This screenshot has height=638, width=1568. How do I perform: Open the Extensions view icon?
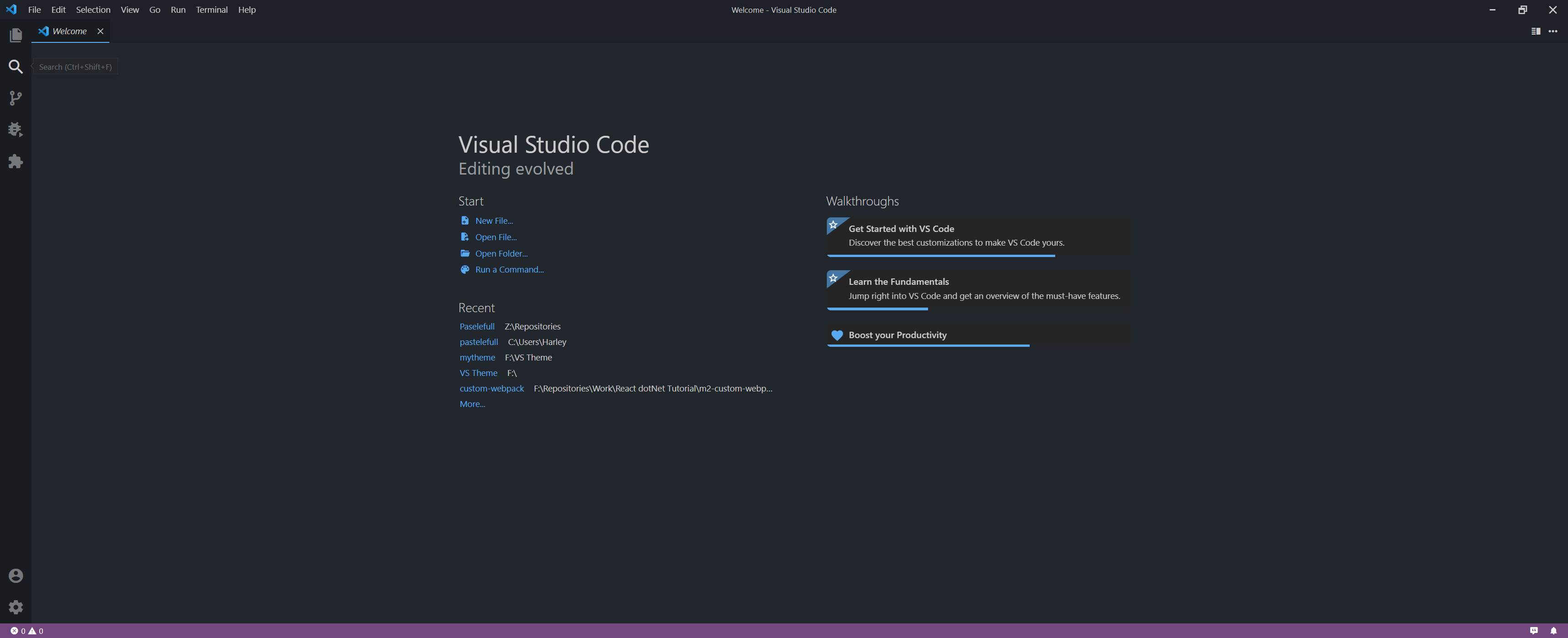16,161
